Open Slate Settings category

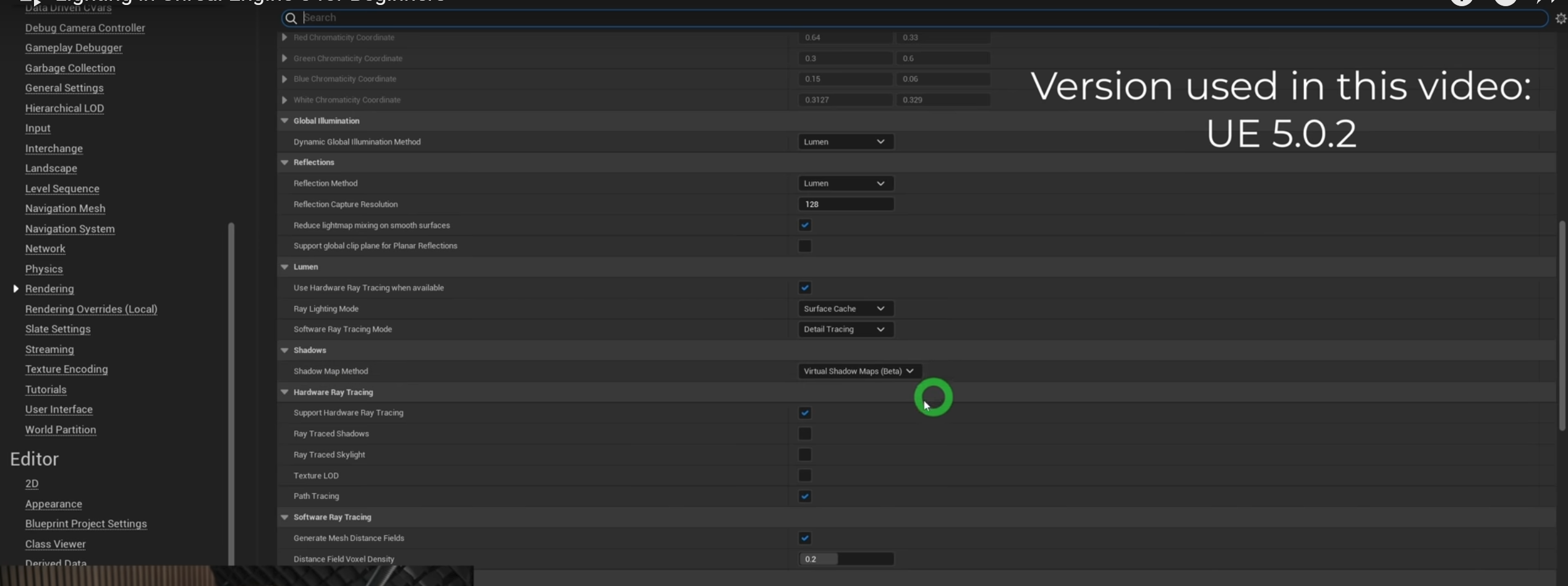click(58, 329)
